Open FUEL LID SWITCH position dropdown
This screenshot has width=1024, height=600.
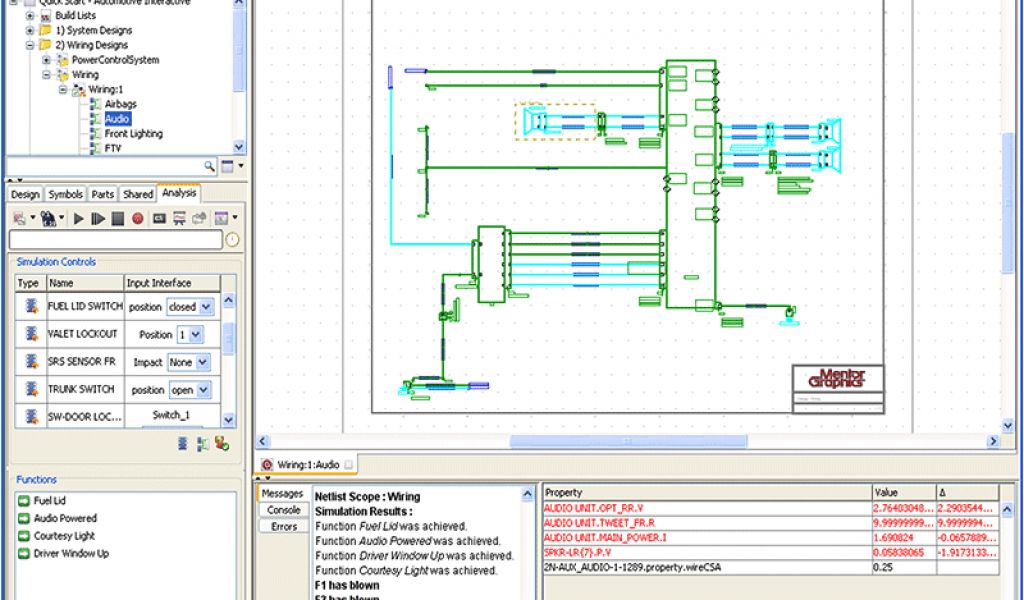tap(207, 307)
